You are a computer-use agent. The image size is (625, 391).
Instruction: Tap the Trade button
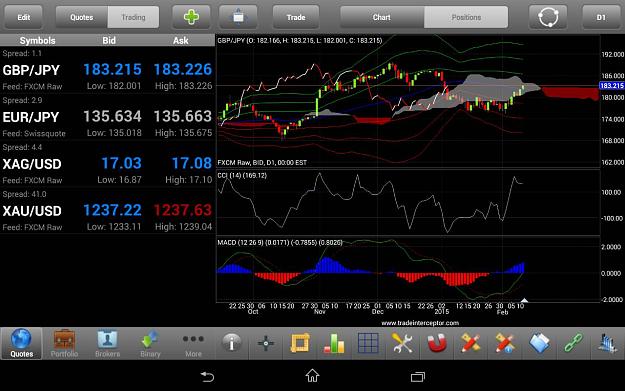(x=296, y=17)
